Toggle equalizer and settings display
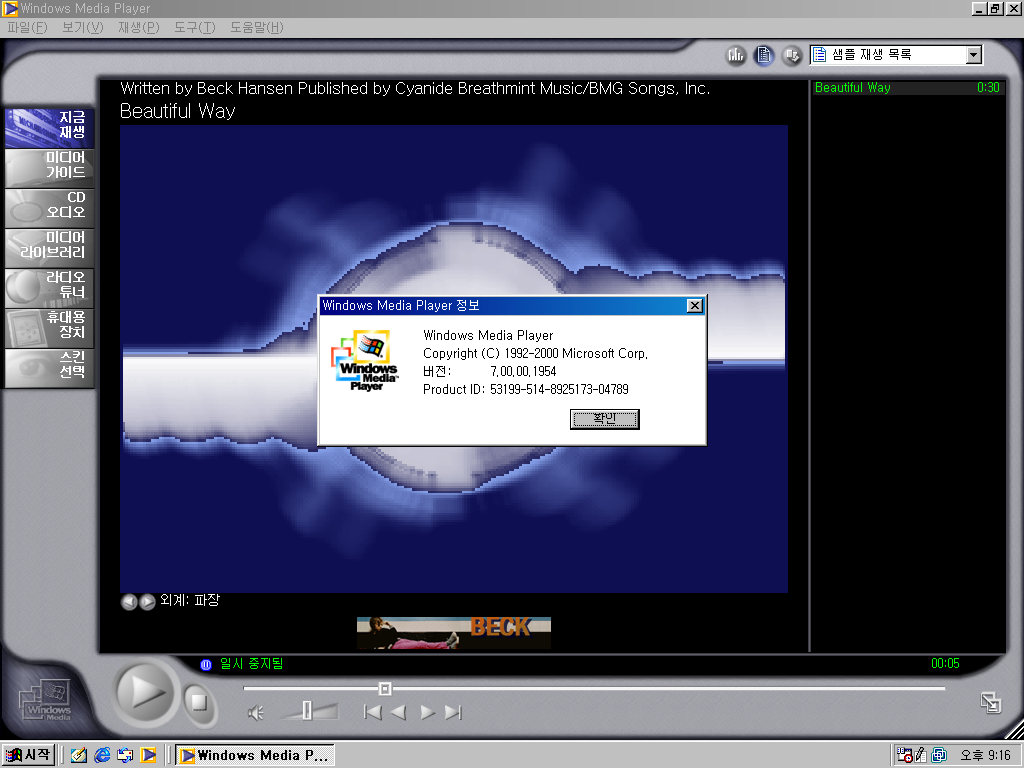 coord(736,56)
